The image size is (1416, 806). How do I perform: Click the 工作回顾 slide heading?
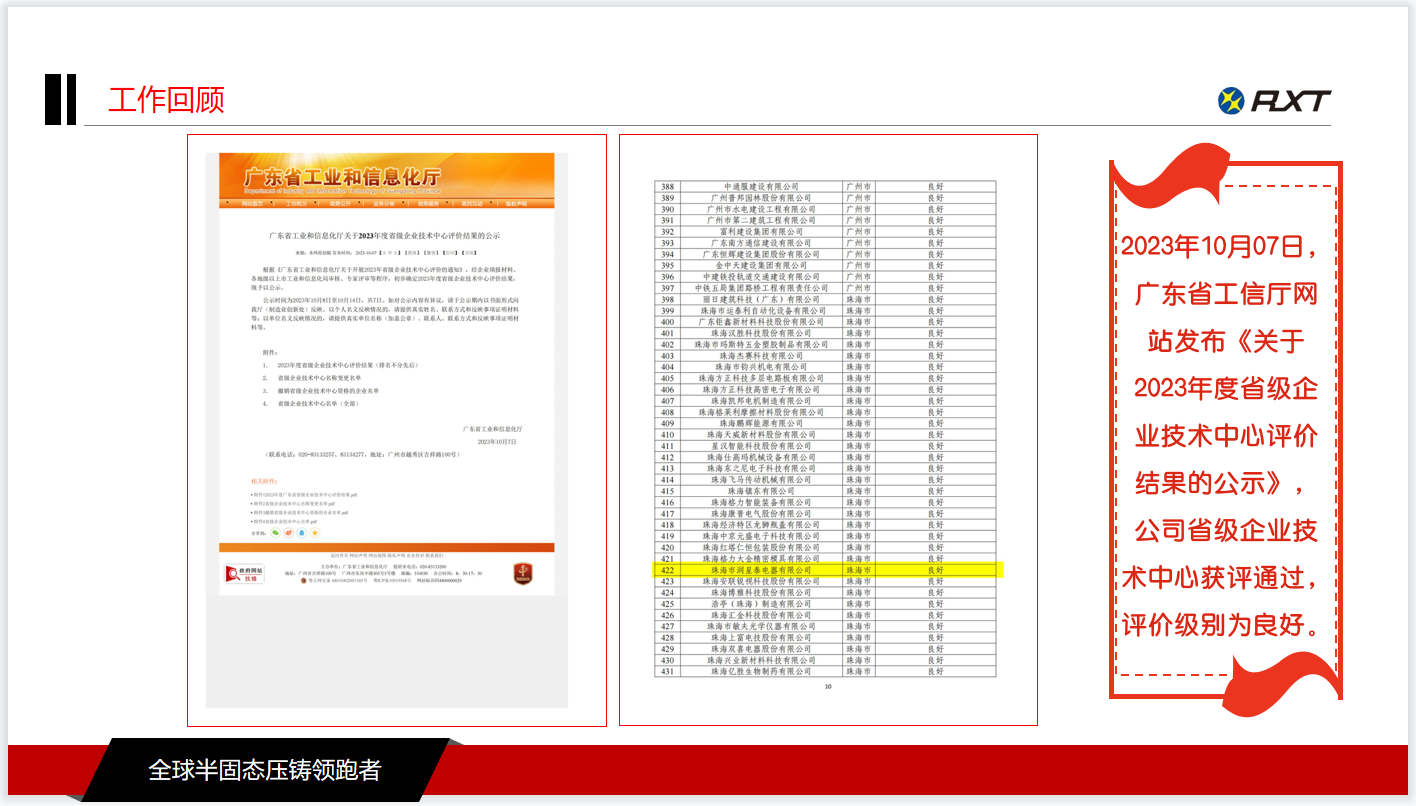[166, 100]
